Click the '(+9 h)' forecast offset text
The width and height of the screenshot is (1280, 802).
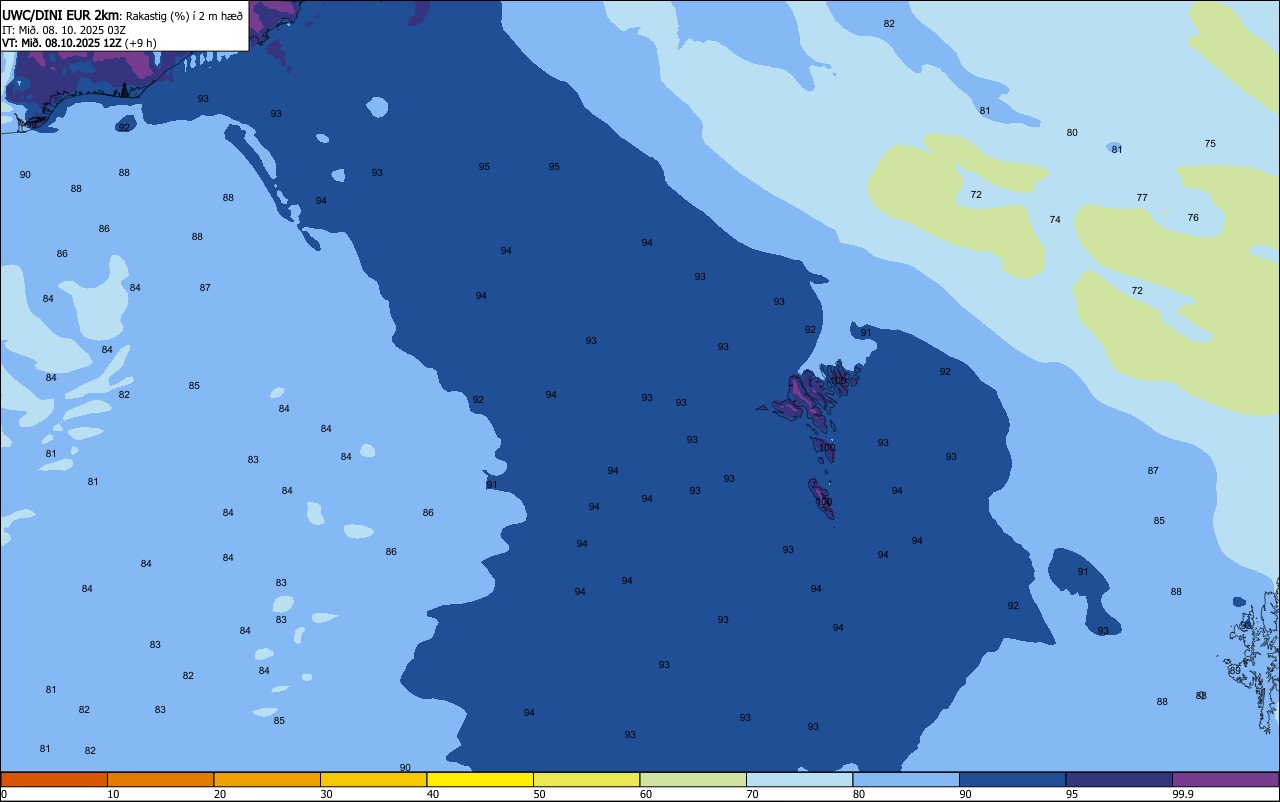point(141,43)
